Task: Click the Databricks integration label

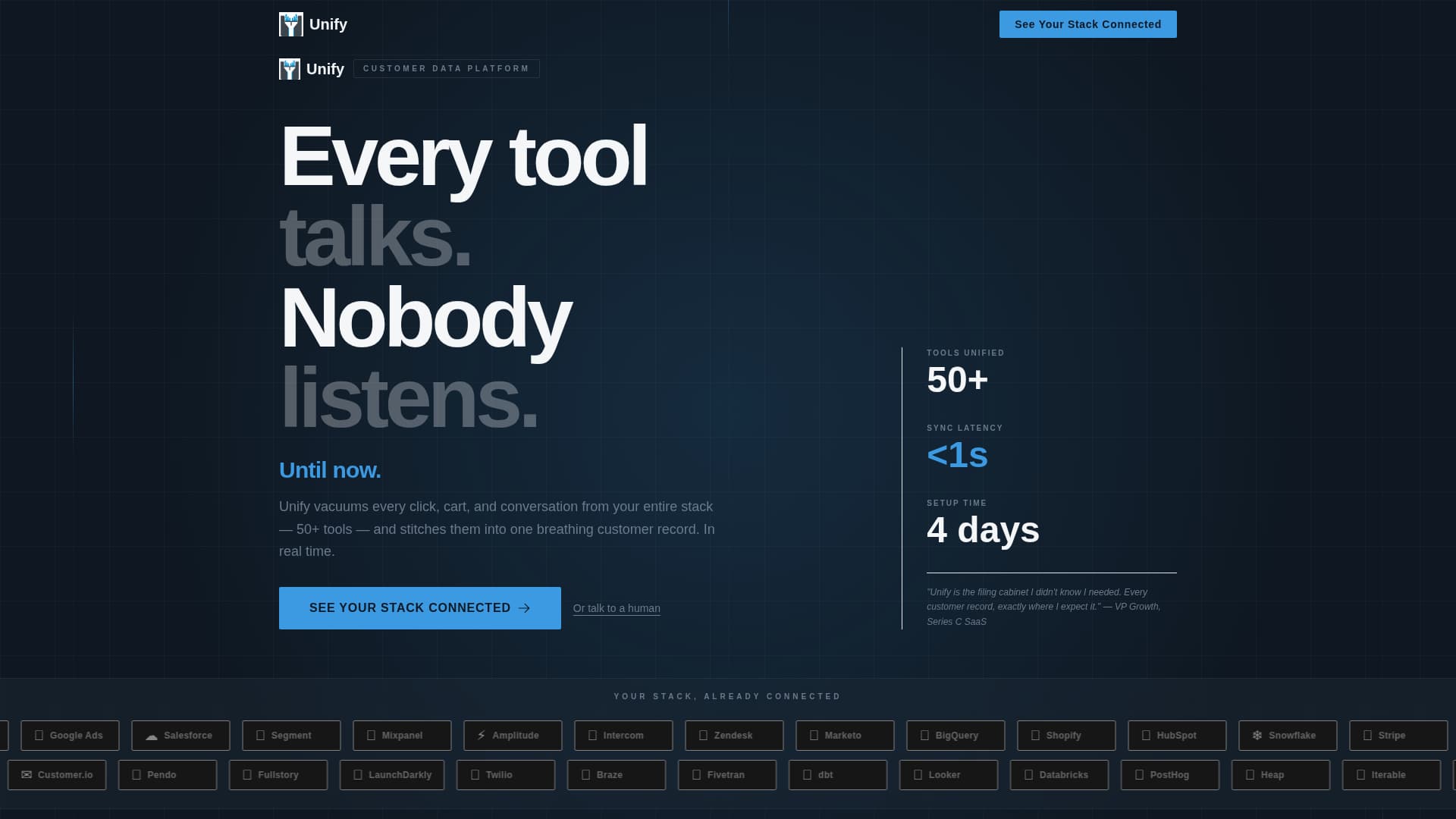Action: [x=1064, y=775]
